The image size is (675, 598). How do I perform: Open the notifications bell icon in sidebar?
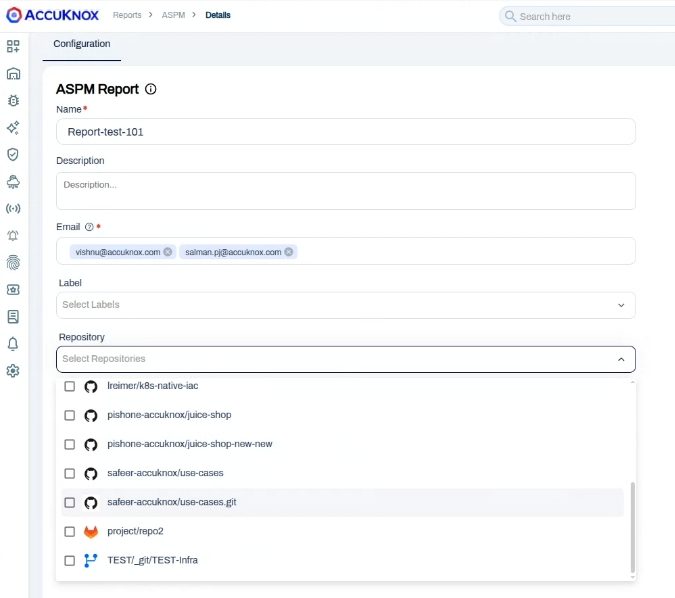click(13, 344)
